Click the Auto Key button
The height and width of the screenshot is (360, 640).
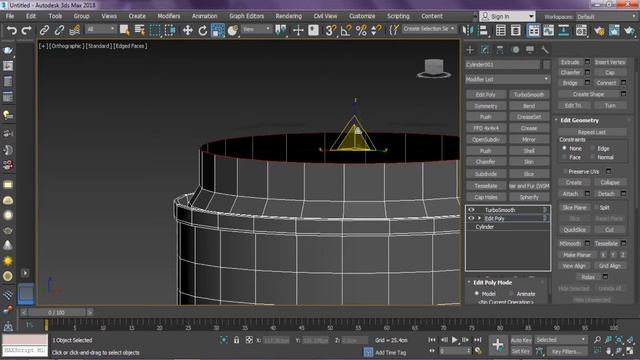[x=521, y=340]
